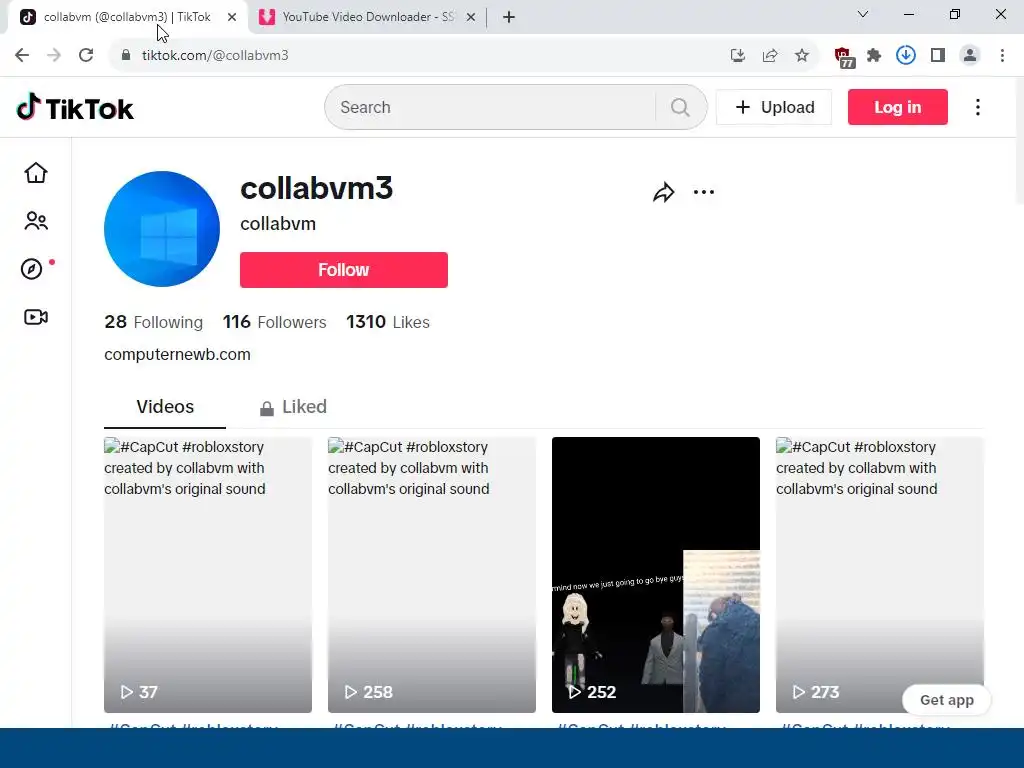
Task: Open the TikTok header vertical dots menu
Action: pyautogui.click(x=978, y=107)
